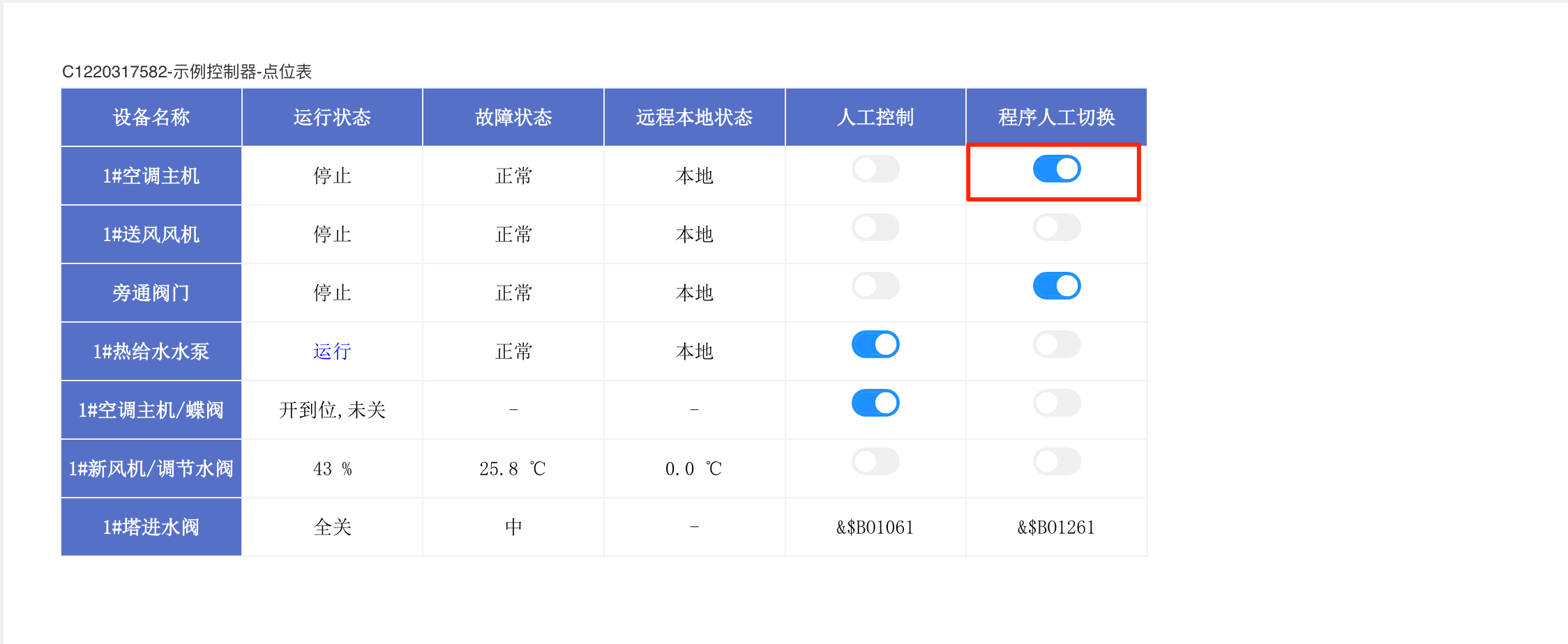The image size is (1568, 644).
Task: Toggle 人工控制 for 1#新风机/调节水阀
Action: tap(875, 461)
